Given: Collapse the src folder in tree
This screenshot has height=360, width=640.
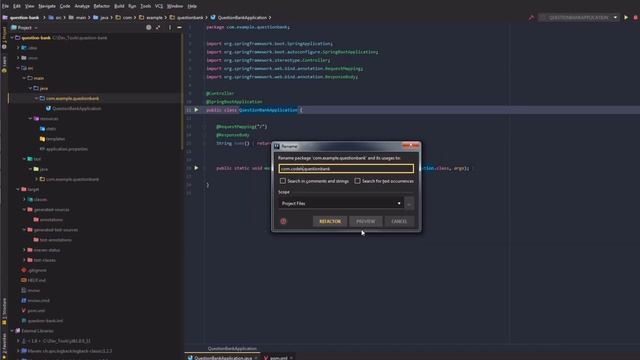Looking at the screenshot, I should pyautogui.click(x=18, y=68).
